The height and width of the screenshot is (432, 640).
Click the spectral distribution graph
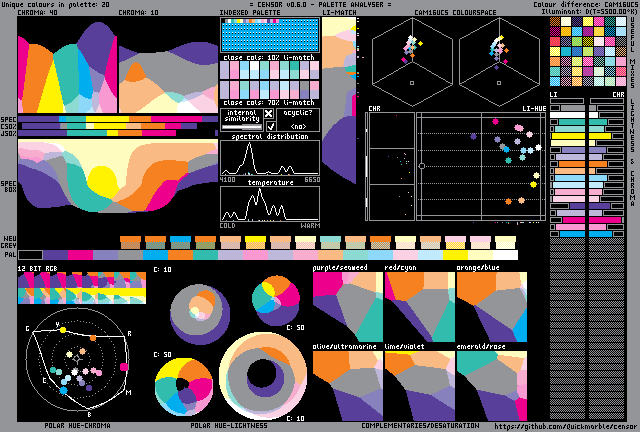click(x=270, y=159)
